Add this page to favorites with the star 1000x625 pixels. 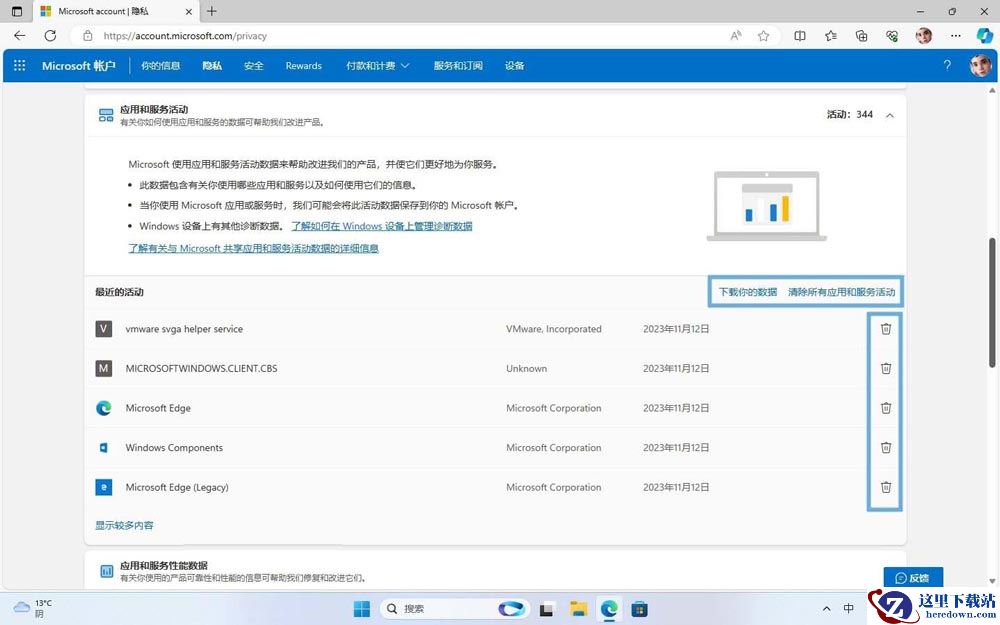tap(763, 36)
